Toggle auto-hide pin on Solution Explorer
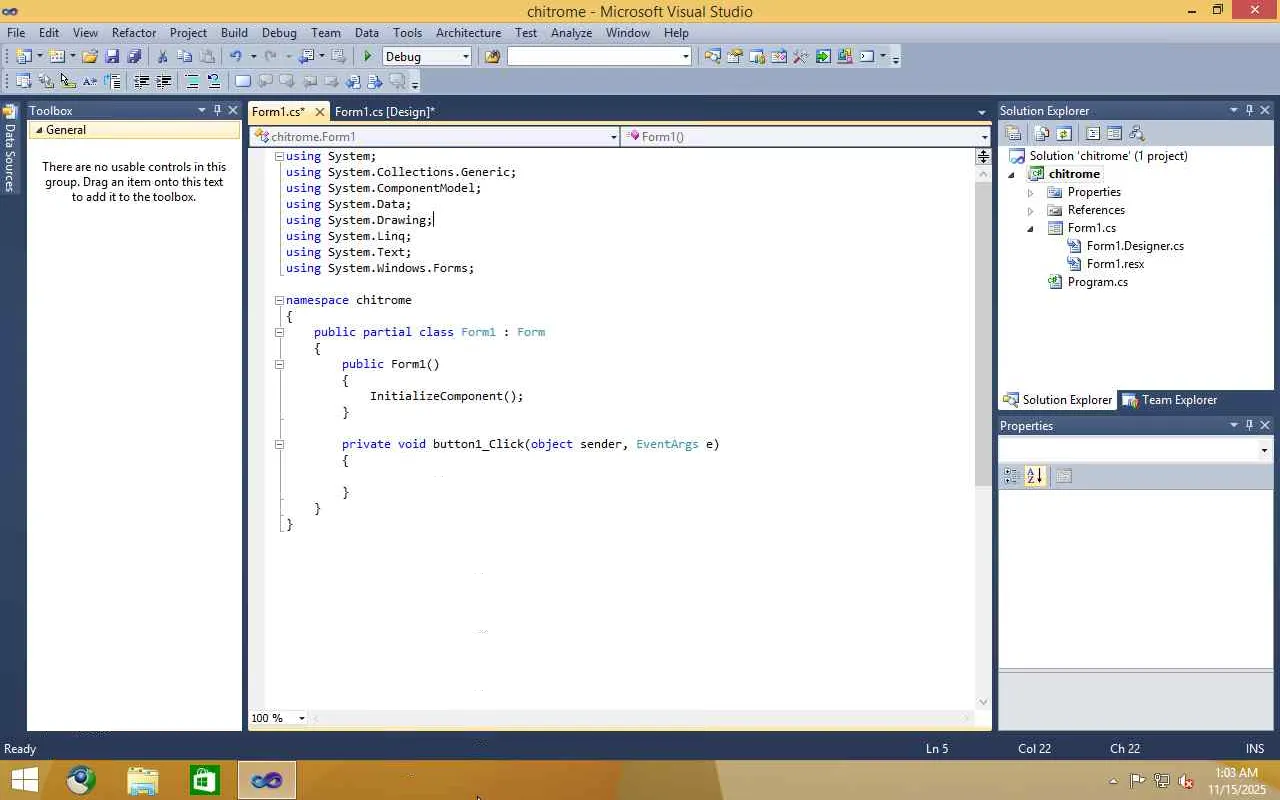Viewport: 1280px width, 800px height. pyautogui.click(x=1249, y=110)
